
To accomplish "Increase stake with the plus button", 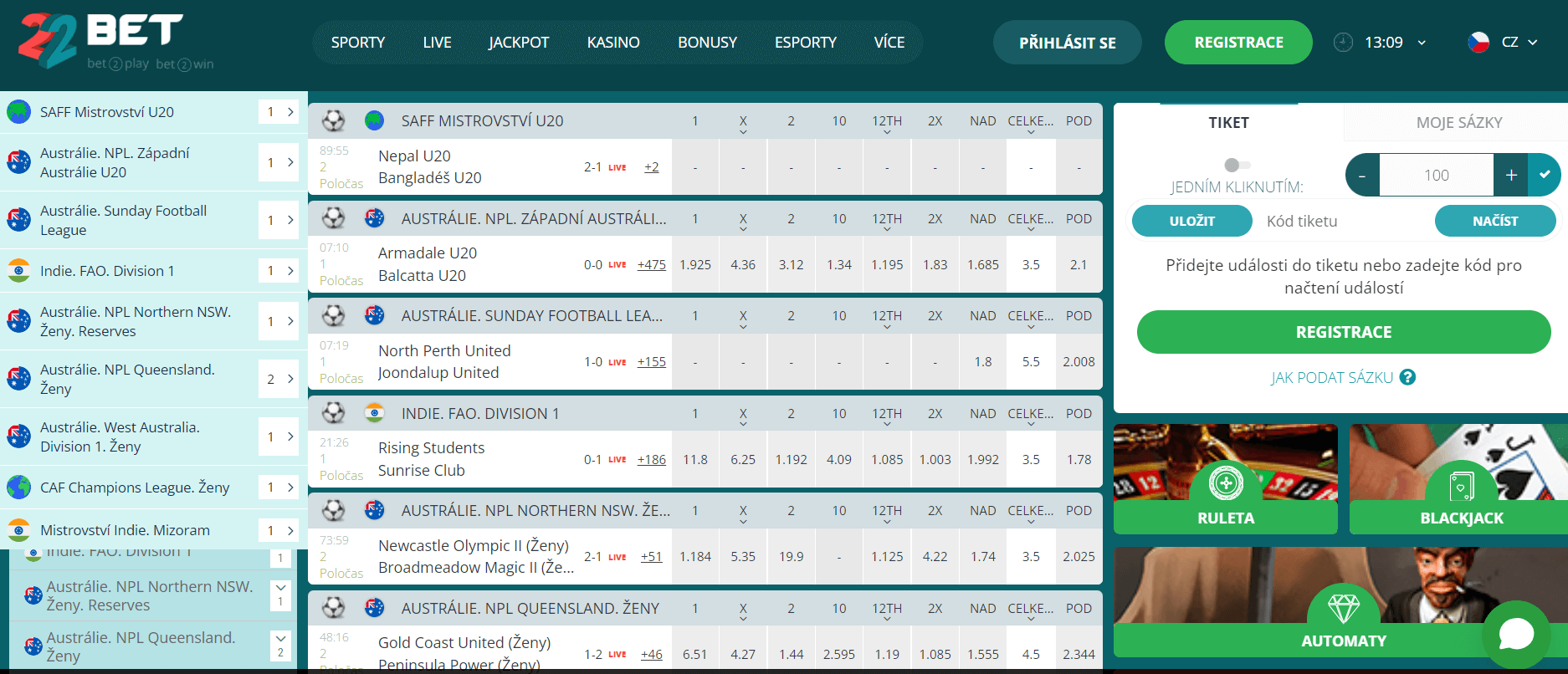I will click(x=1511, y=175).
